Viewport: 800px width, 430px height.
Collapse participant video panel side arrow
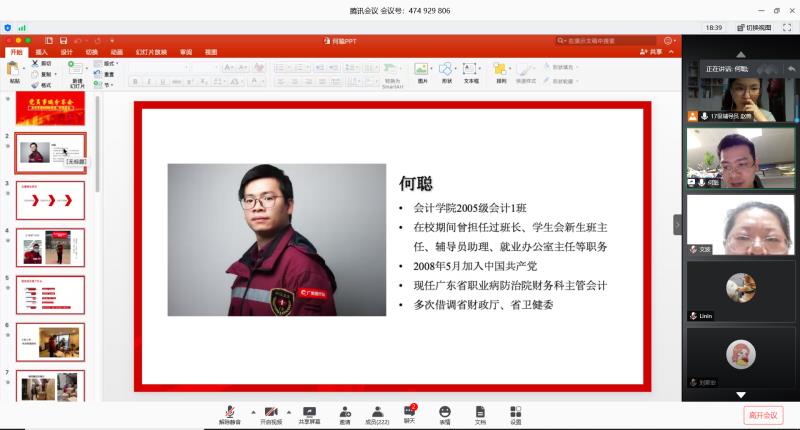tap(678, 224)
